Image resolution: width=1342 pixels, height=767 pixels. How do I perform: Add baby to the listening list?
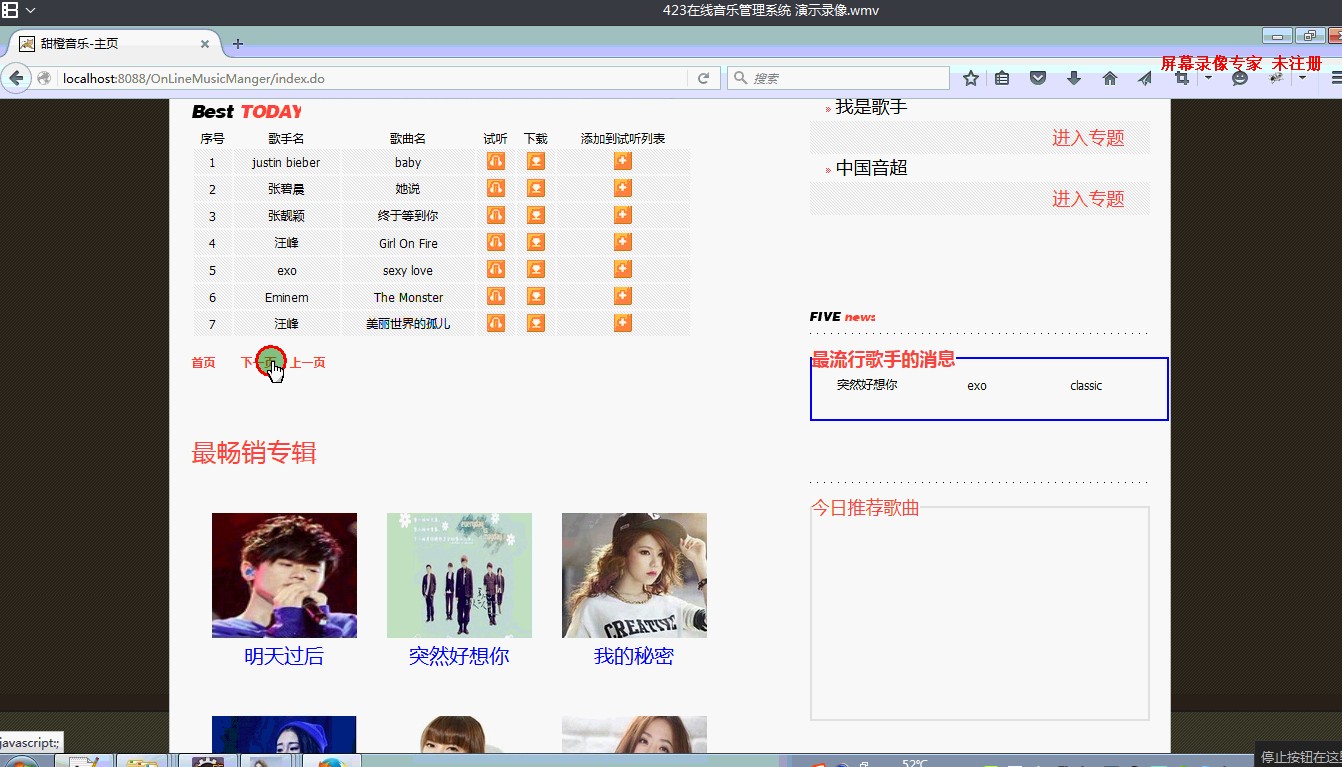pyautogui.click(x=622, y=161)
